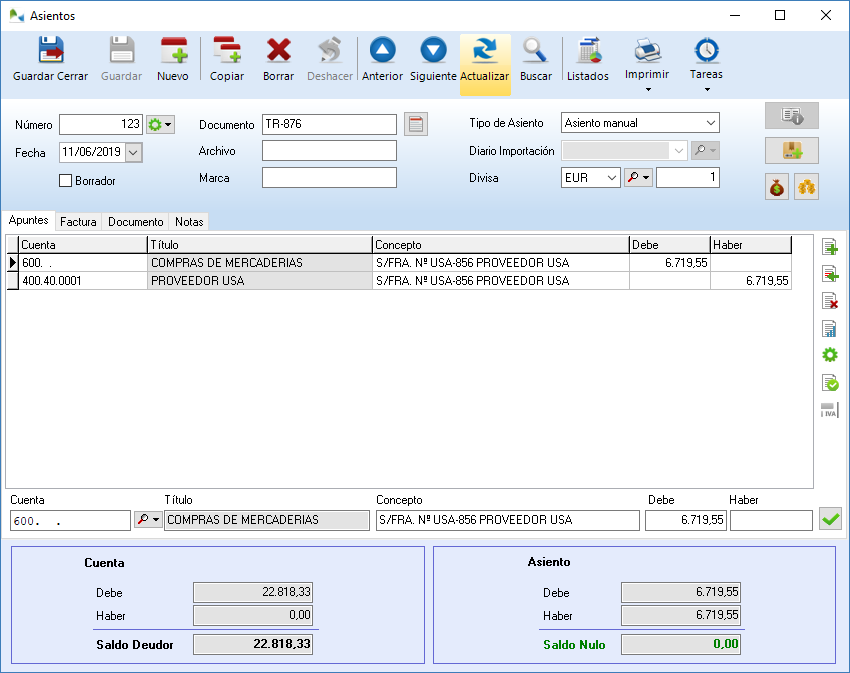Open the Fecha date picker dropdown
This screenshot has height=673, width=850.
pyautogui.click(x=133, y=153)
